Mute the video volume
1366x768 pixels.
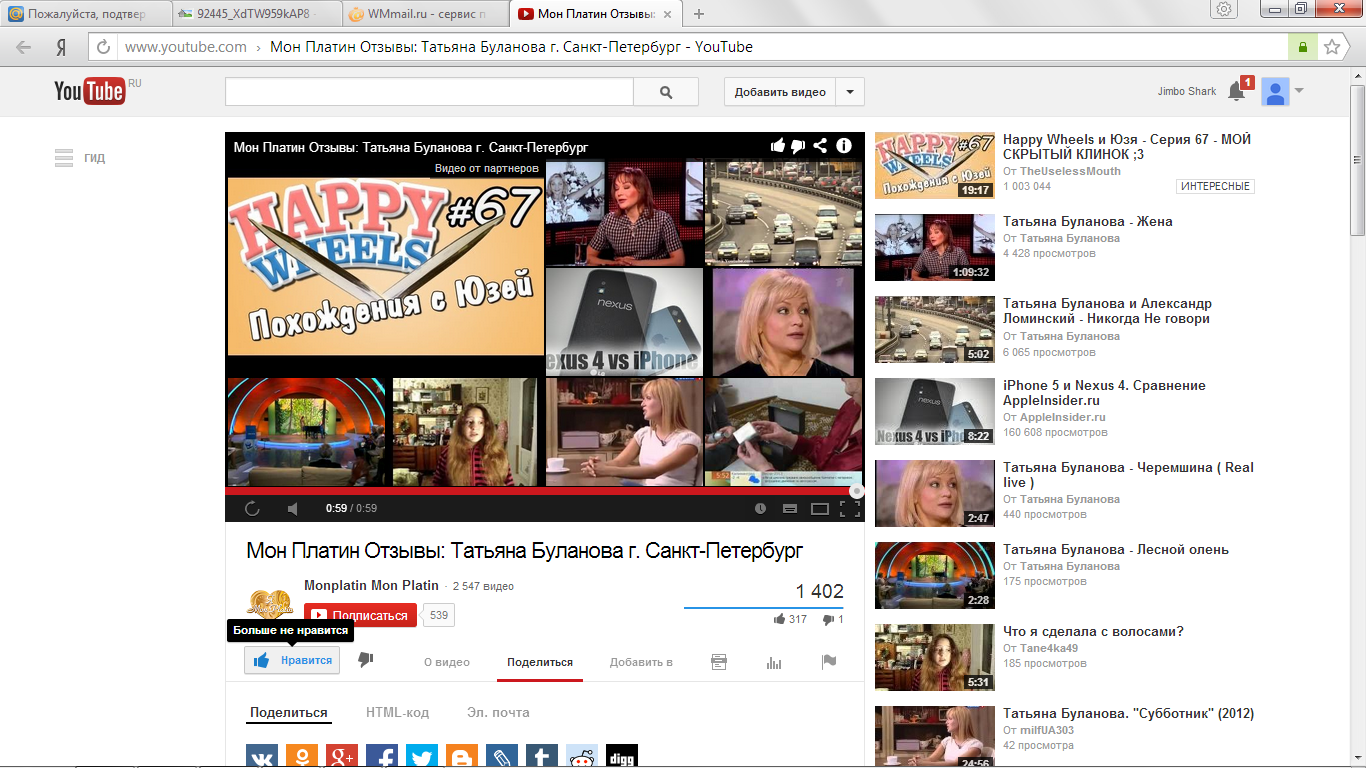(x=293, y=508)
